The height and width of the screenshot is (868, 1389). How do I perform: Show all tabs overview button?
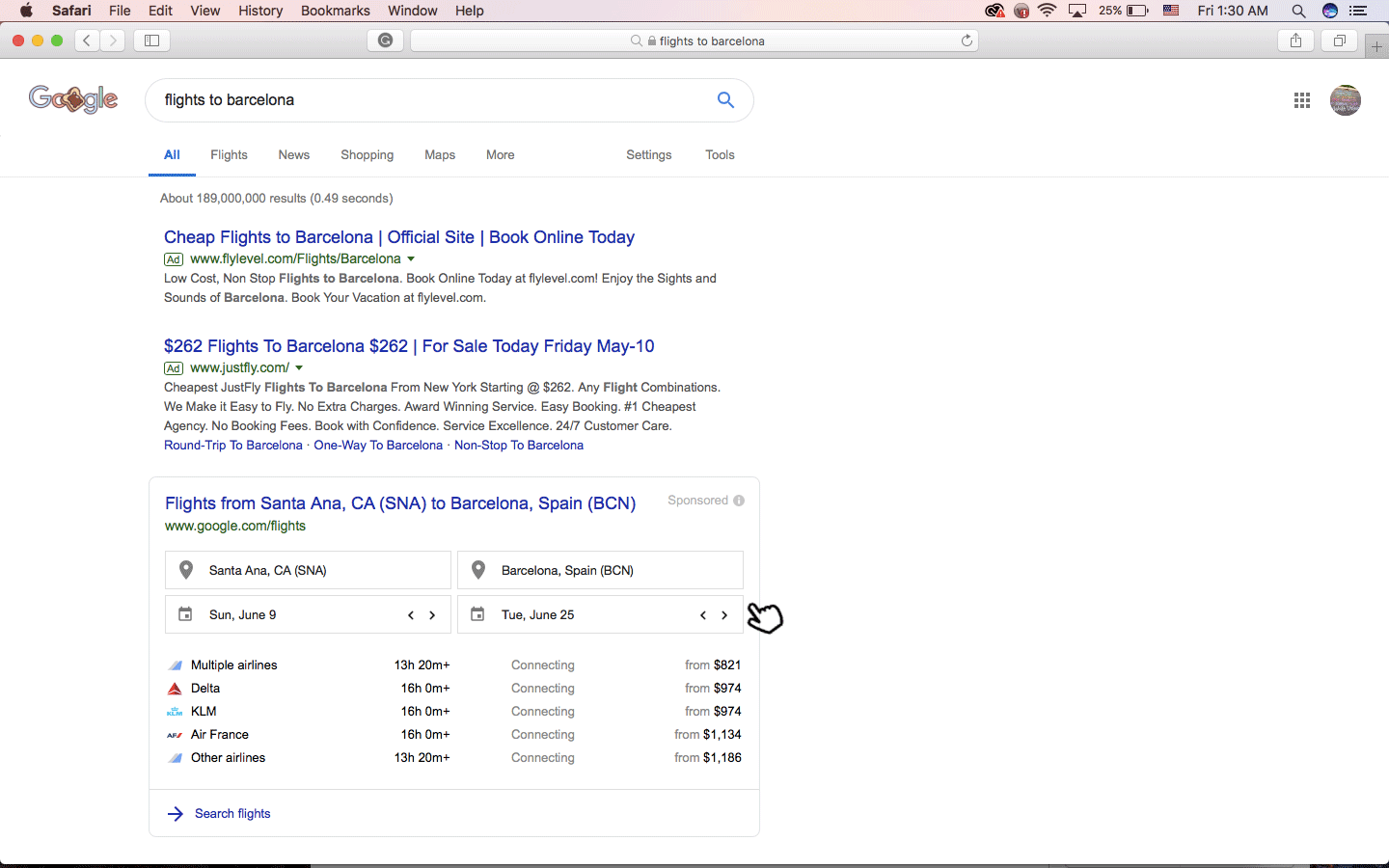1339,41
